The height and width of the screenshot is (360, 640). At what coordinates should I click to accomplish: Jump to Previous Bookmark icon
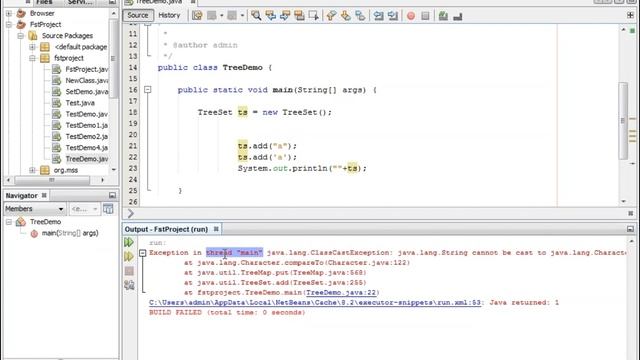click(x=331, y=16)
